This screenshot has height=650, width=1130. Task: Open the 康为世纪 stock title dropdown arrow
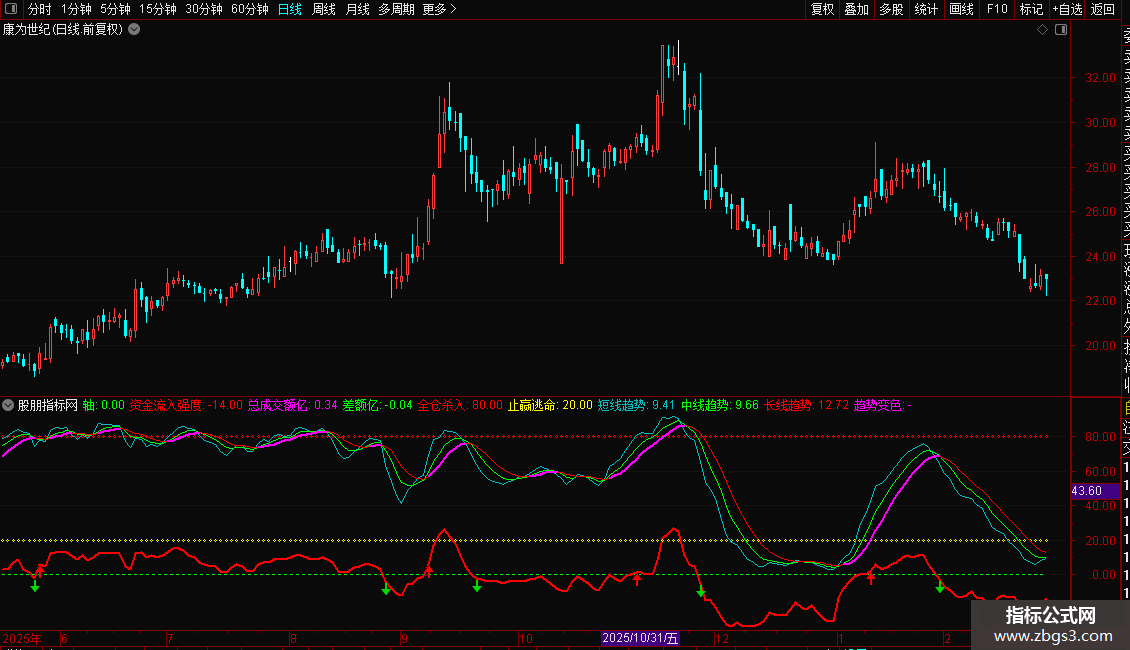coord(134,30)
